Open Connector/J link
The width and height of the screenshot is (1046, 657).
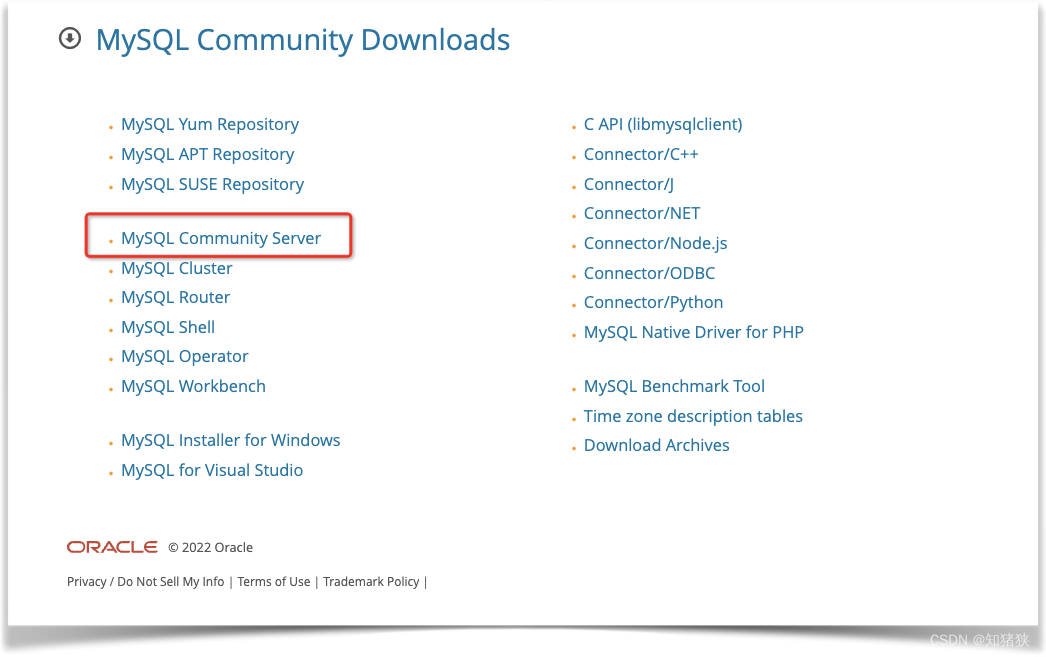[x=628, y=185]
